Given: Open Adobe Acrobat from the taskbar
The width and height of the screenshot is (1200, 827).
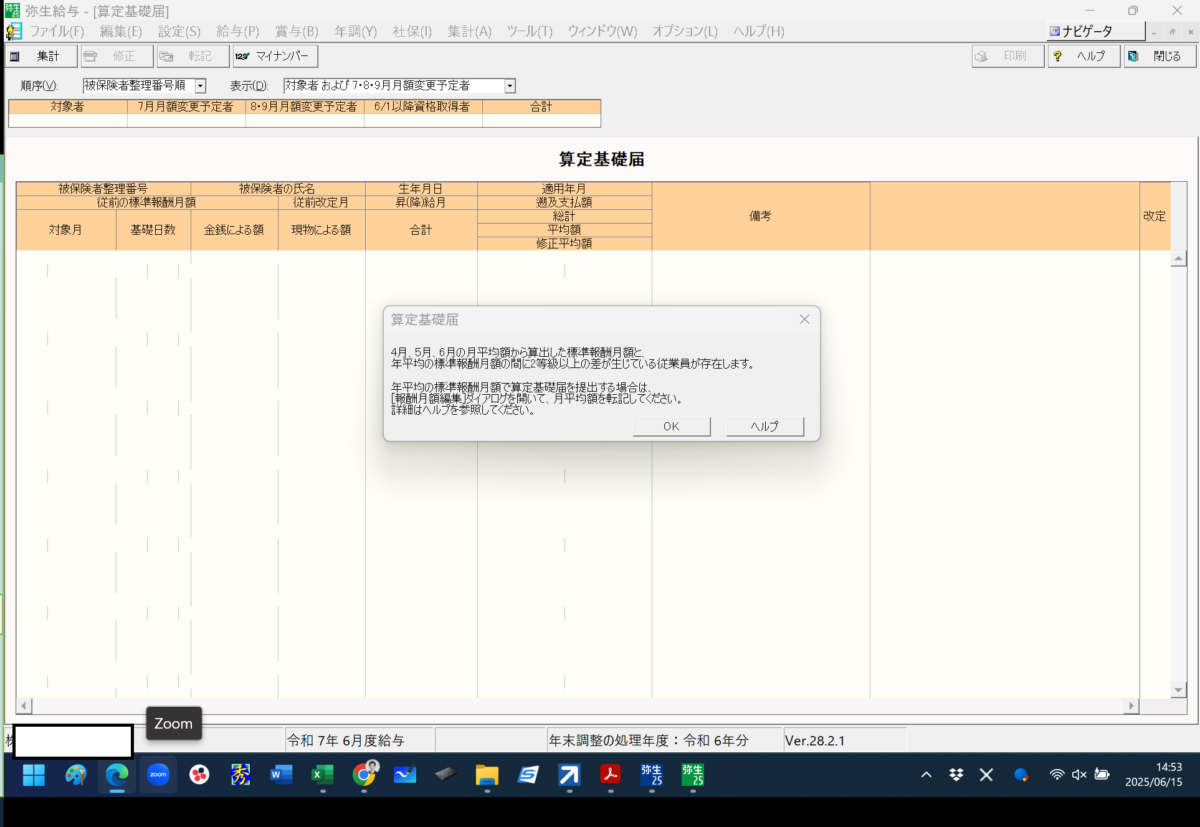Looking at the screenshot, I should [610, 775].
